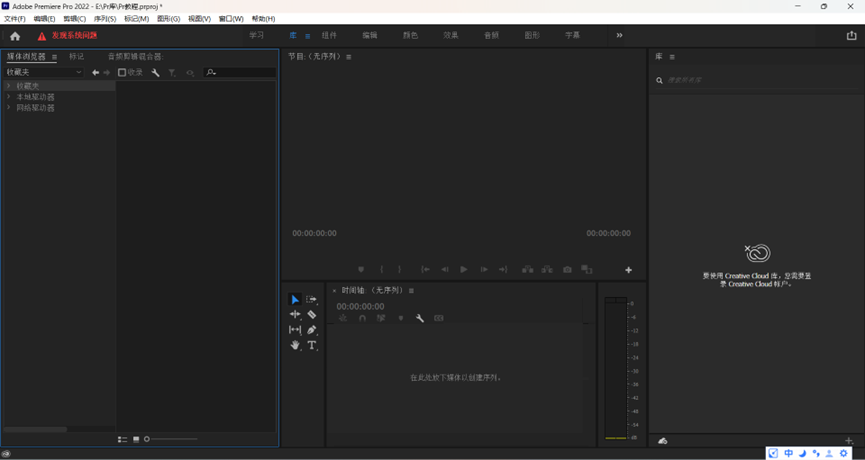The width and height of the screenshot is (865, 460).
Task: Switch to the 标记 panel tab
Action: 77,57
